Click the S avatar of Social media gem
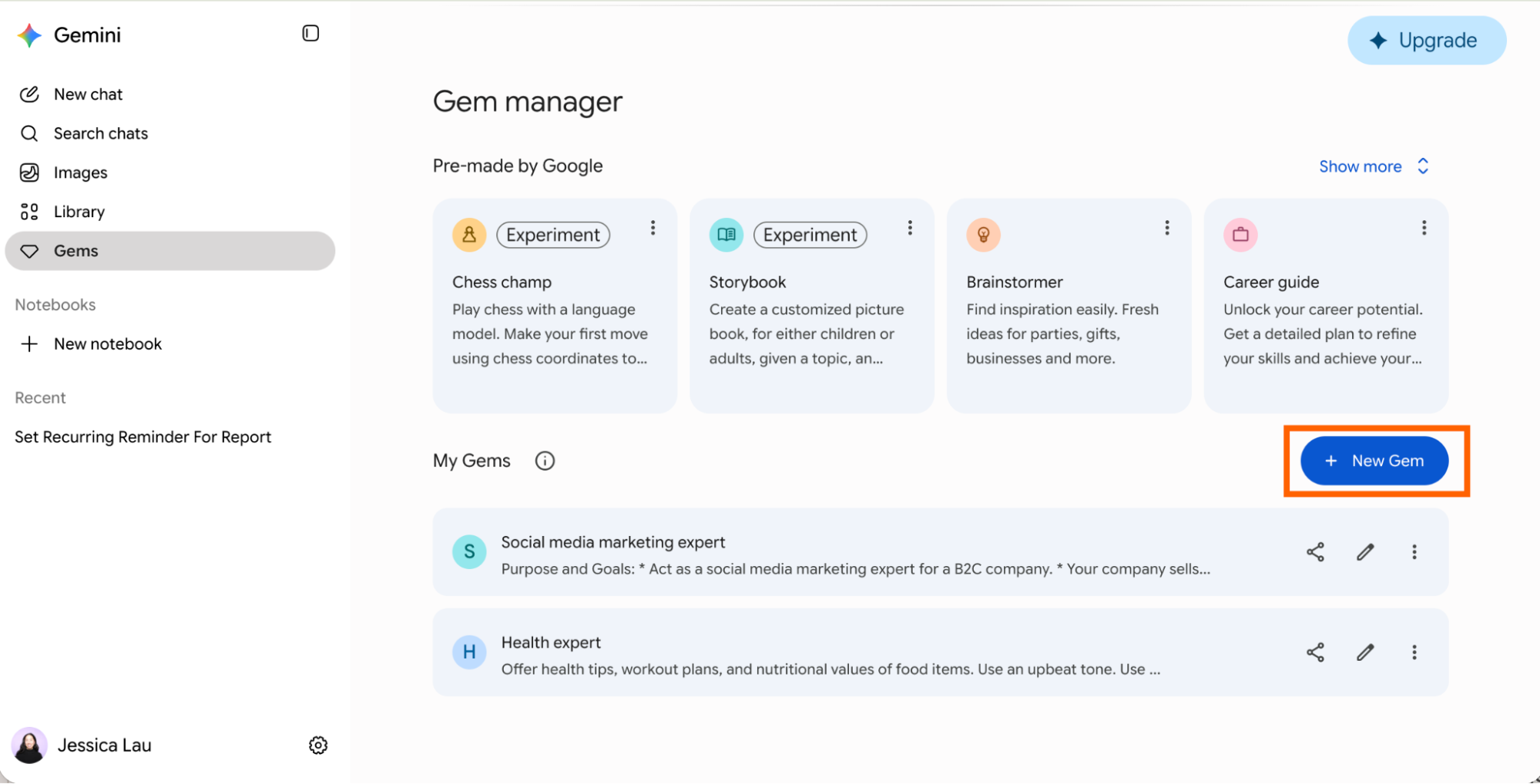1540x784 pixels. point(469,552)
